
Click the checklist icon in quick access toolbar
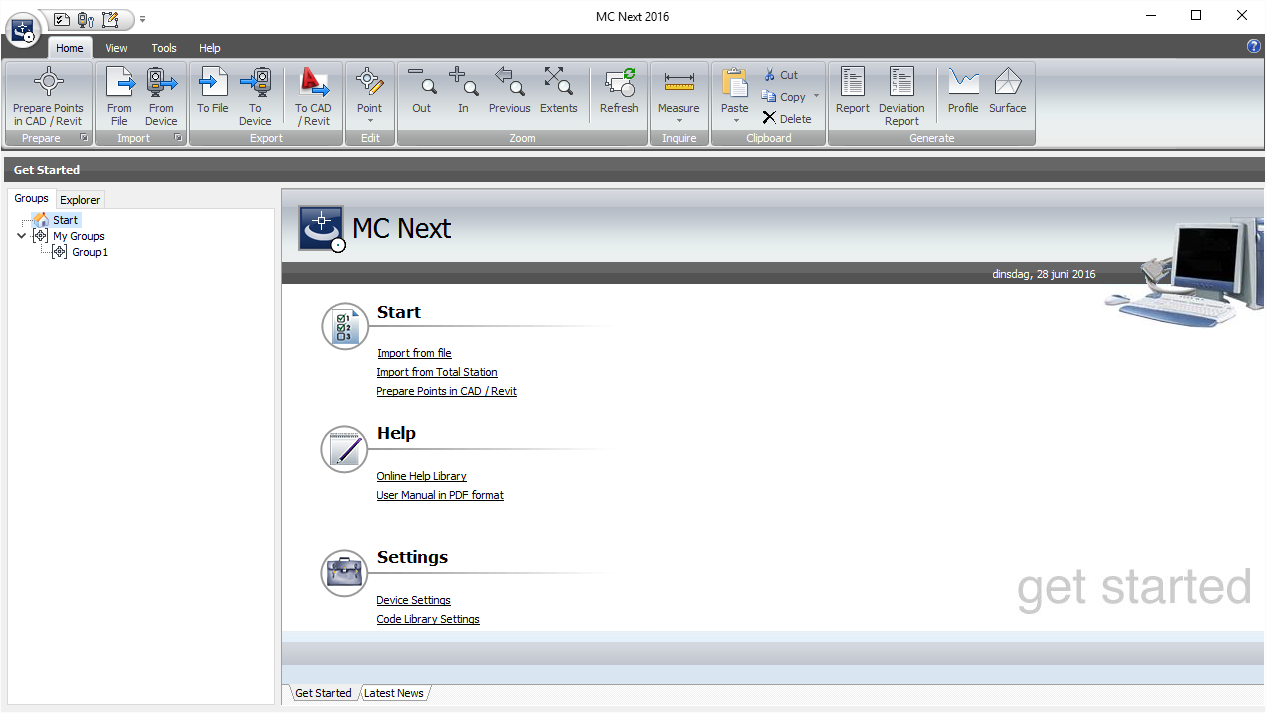62,18
